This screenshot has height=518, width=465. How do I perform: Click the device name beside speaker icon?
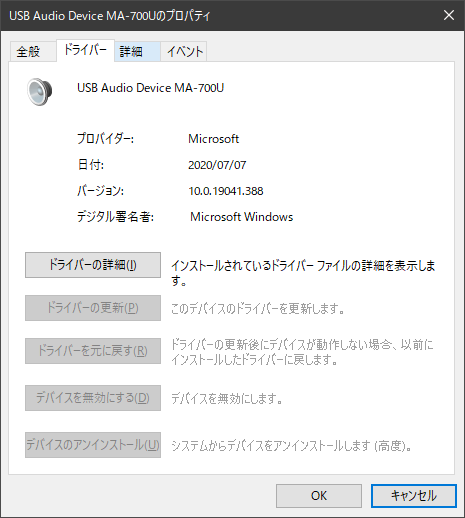[151, 88]
